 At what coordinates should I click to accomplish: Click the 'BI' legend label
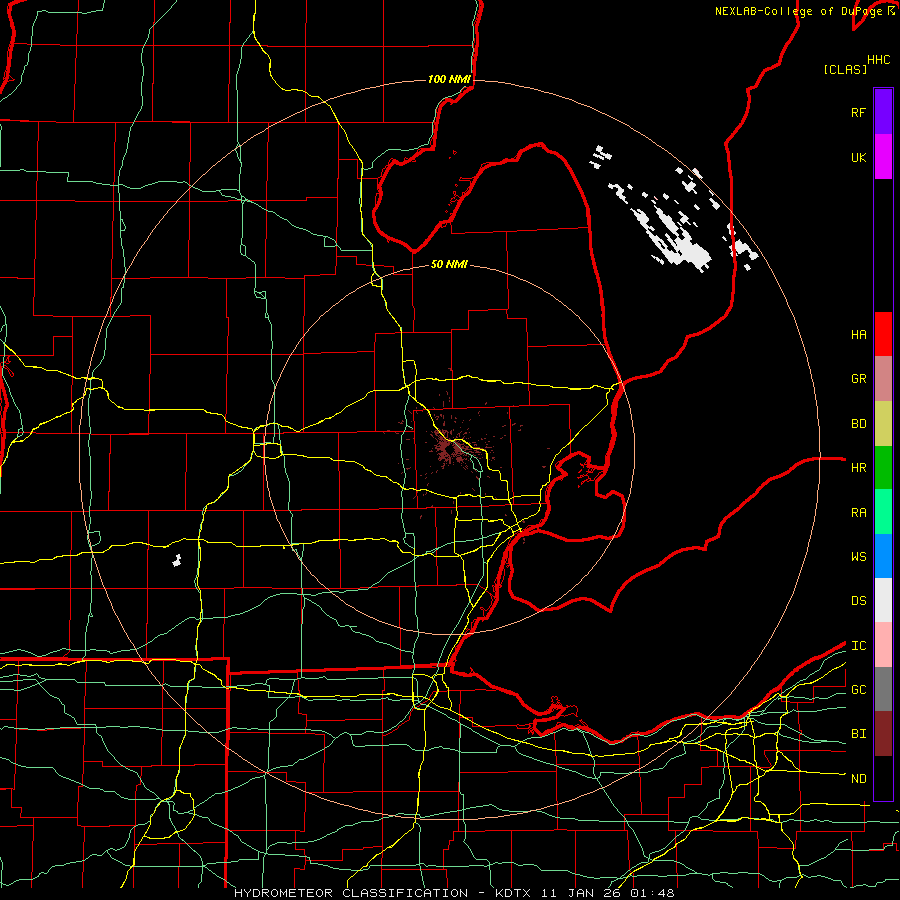(x=858, y=734)
